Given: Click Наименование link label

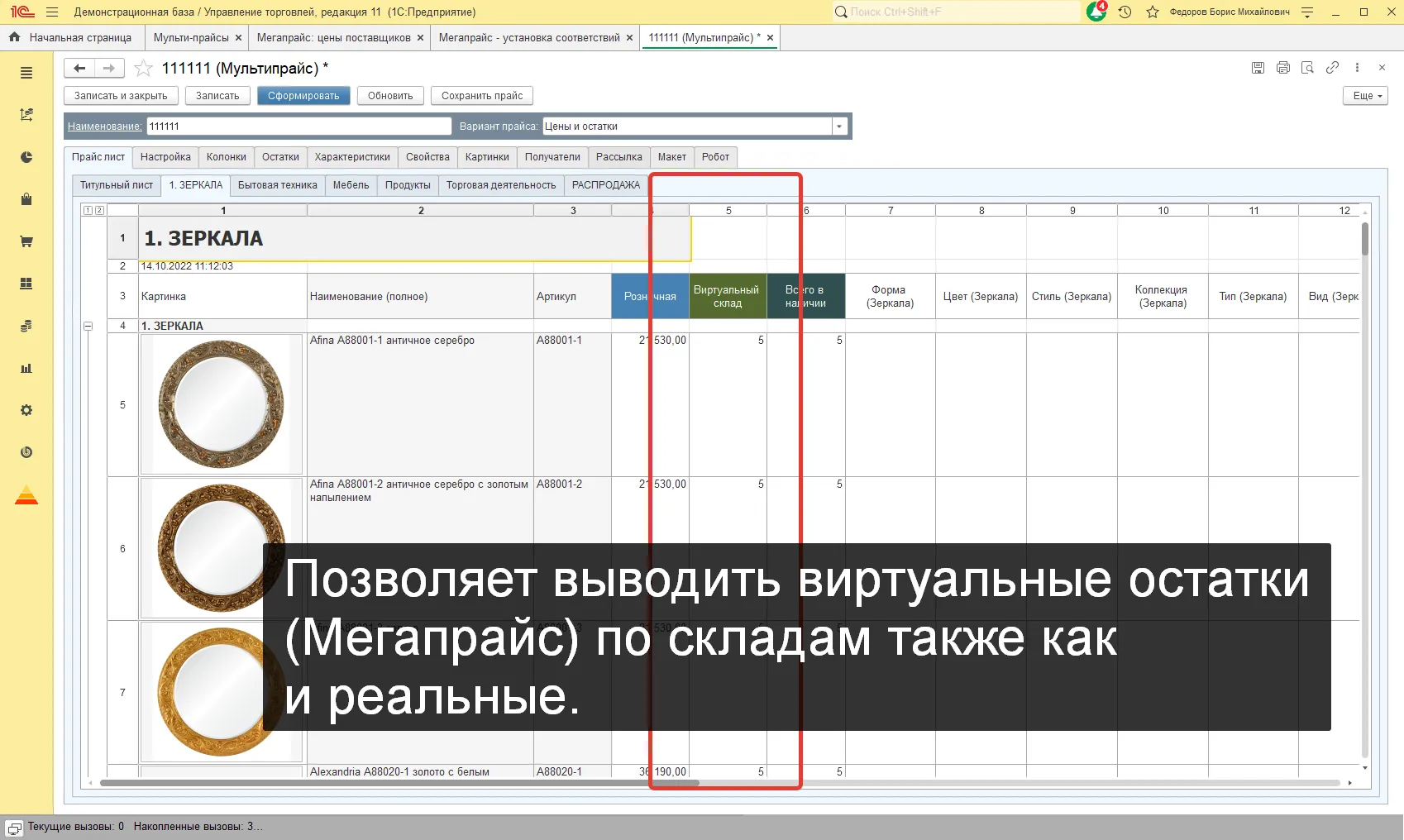Looking at the screenshot, I should pos(104,126).
